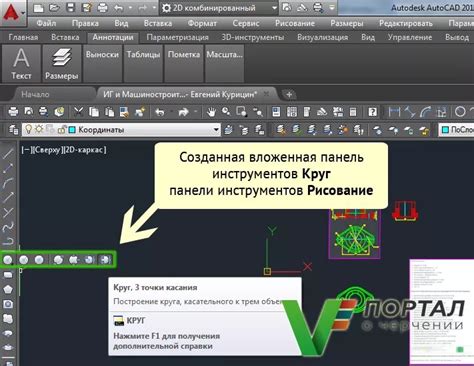Click New drawing icon in quick access toolbar
The height and width of the screenshot is (366, 474).
(38, 8)
